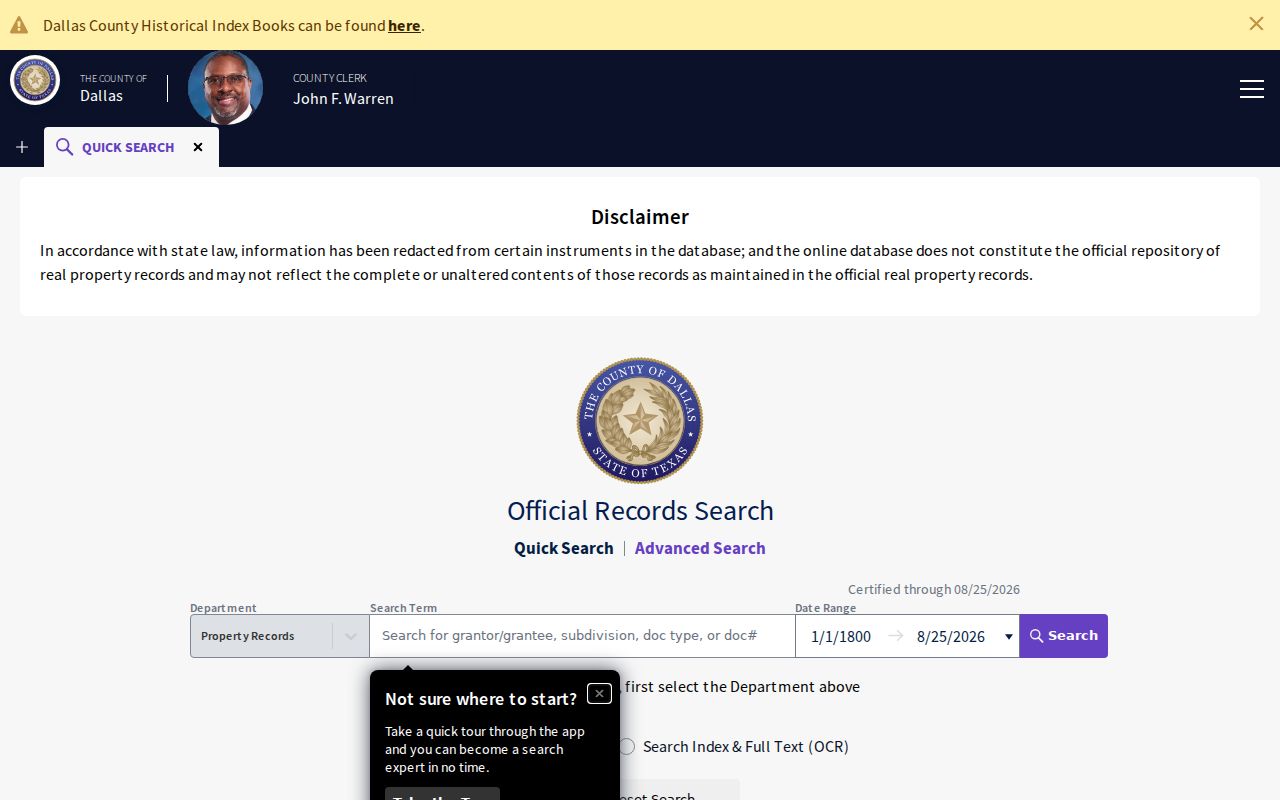Switch to Advanced Search

click(700, 548)
